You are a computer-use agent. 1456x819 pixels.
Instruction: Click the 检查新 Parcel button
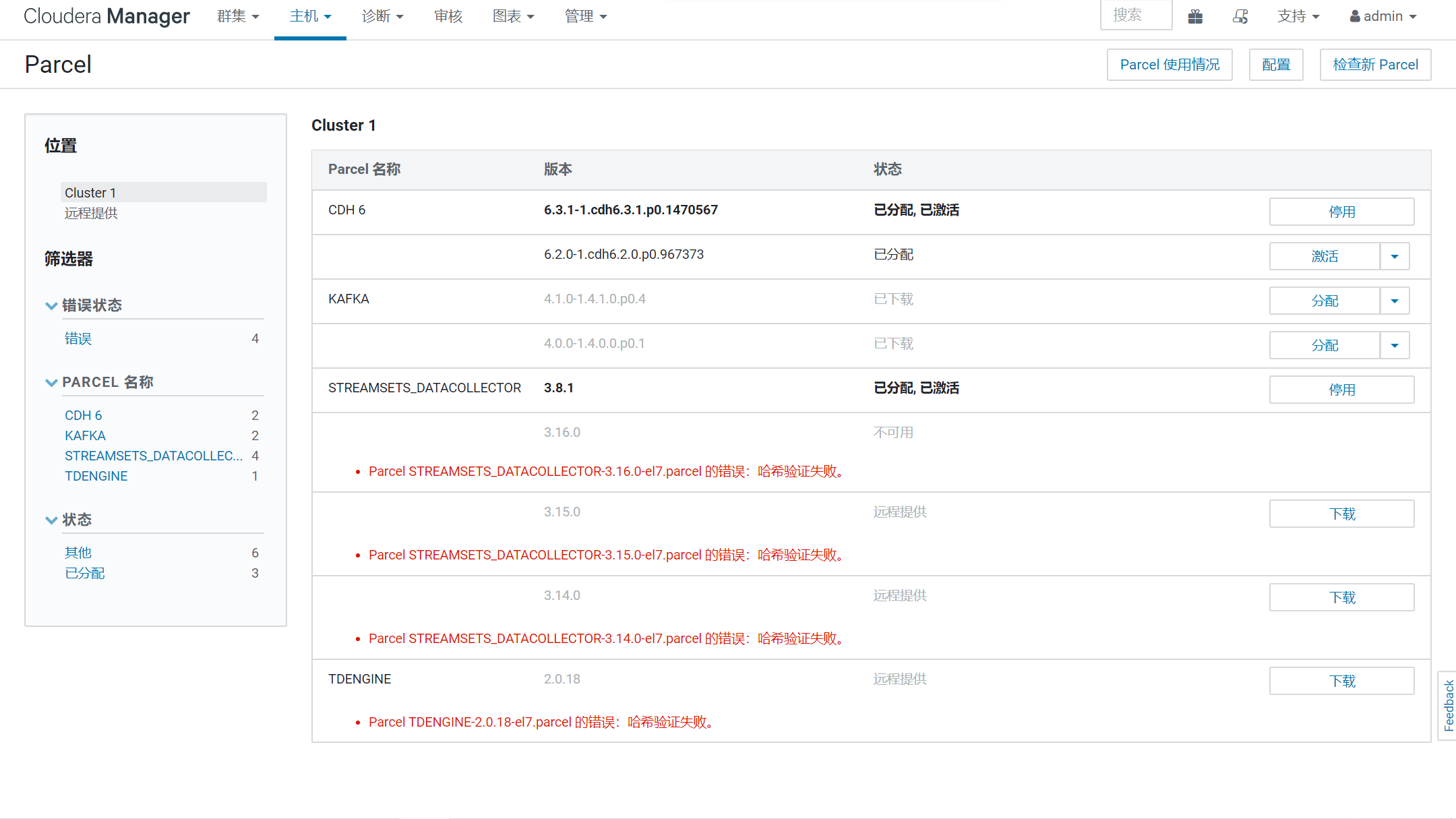point(1375,65)
